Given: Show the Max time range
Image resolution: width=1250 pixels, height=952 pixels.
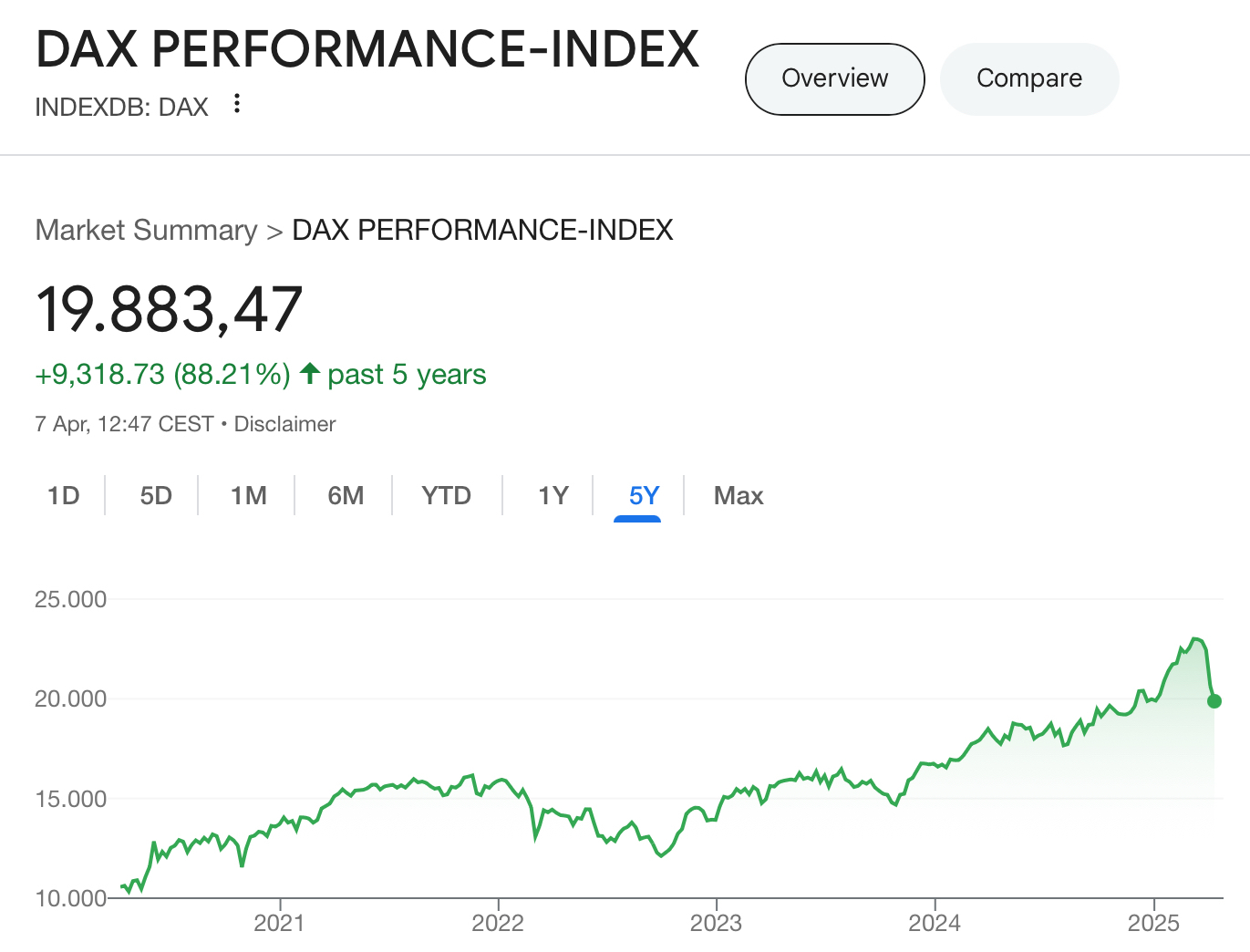Looking at the screenshot, I should [x=738, y=495].
